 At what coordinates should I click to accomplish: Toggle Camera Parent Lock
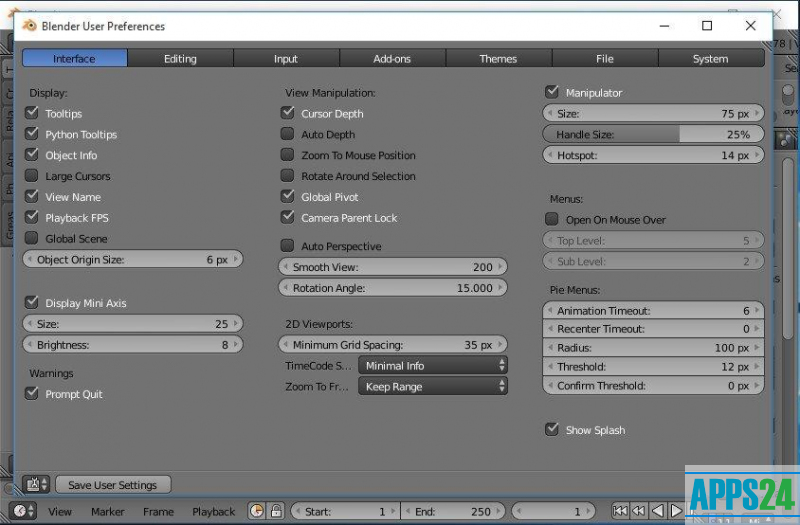(x=288, y=217)
